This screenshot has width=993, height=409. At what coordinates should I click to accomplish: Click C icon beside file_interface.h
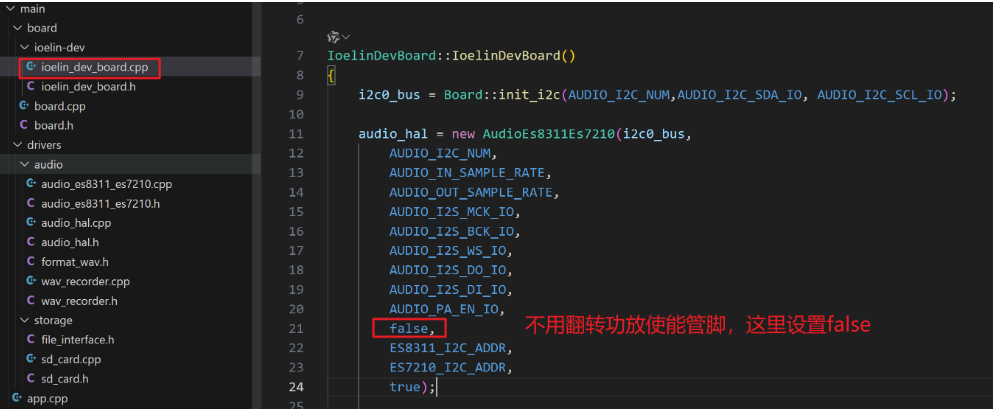click(x=31, y=339)
